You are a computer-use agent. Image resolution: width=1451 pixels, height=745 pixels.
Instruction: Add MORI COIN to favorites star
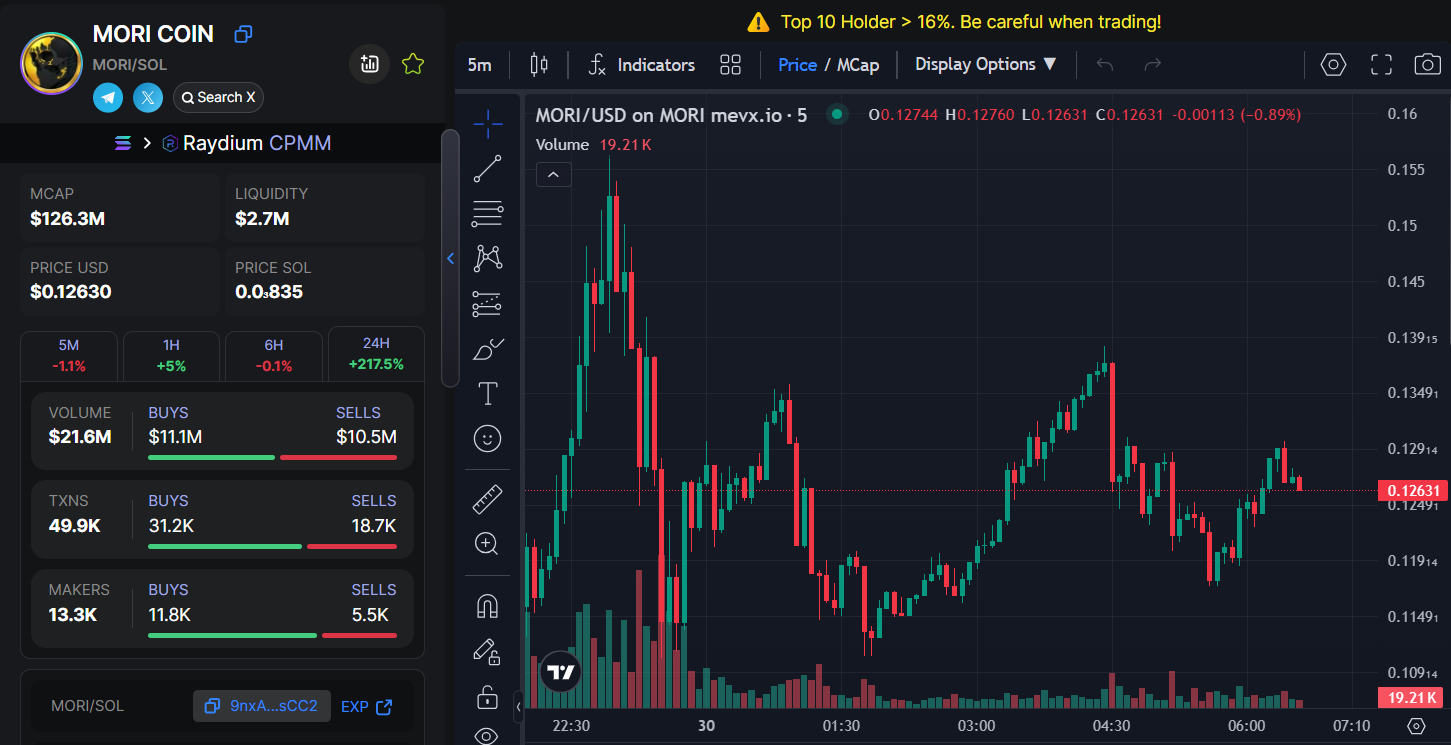point(413,64)
